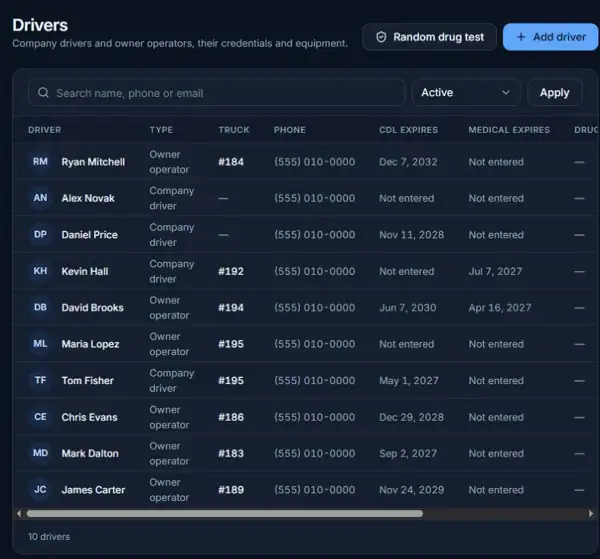Click the horizontal scrollbar thumb
Viewport: 600px width, 559px height.
point(225,513)
